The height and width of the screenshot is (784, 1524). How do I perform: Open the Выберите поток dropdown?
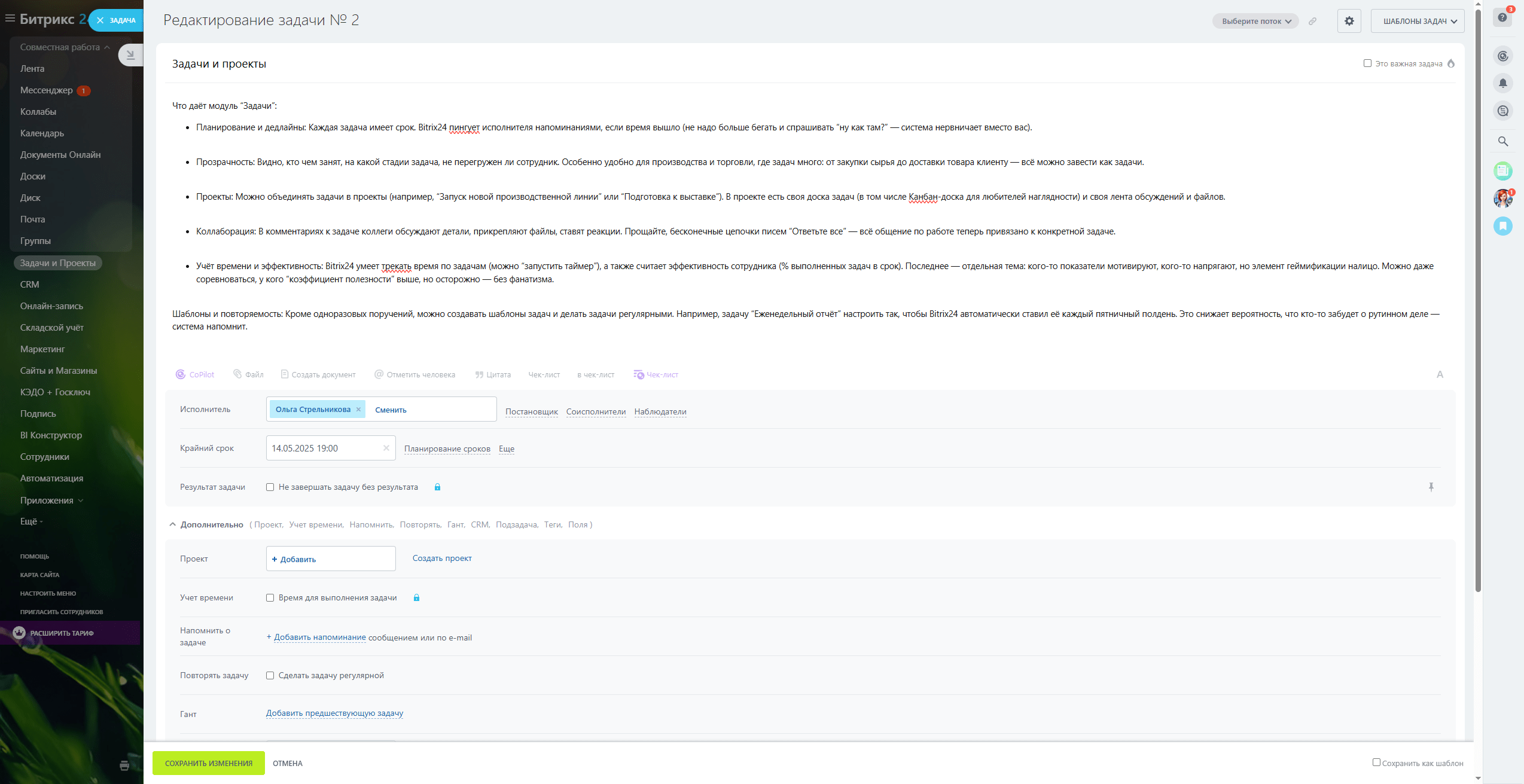[1255, 21]
